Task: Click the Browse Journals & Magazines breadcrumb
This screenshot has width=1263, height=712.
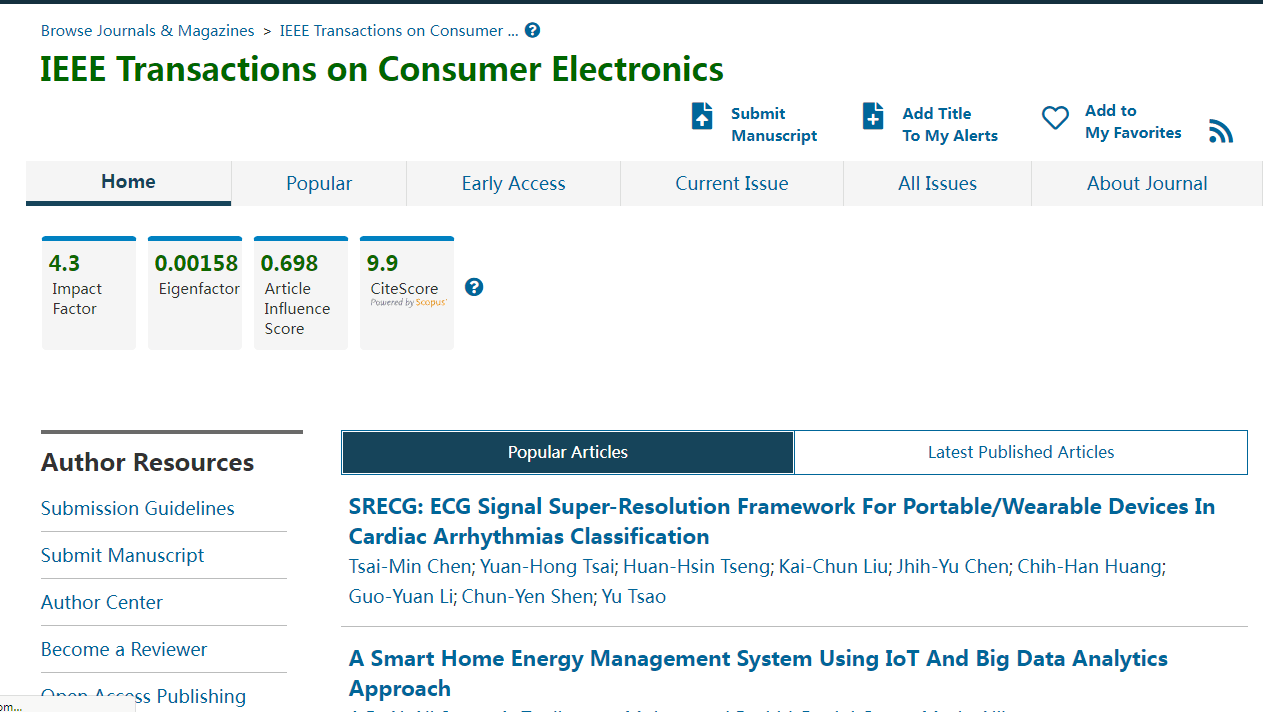Action: point(148,30)
